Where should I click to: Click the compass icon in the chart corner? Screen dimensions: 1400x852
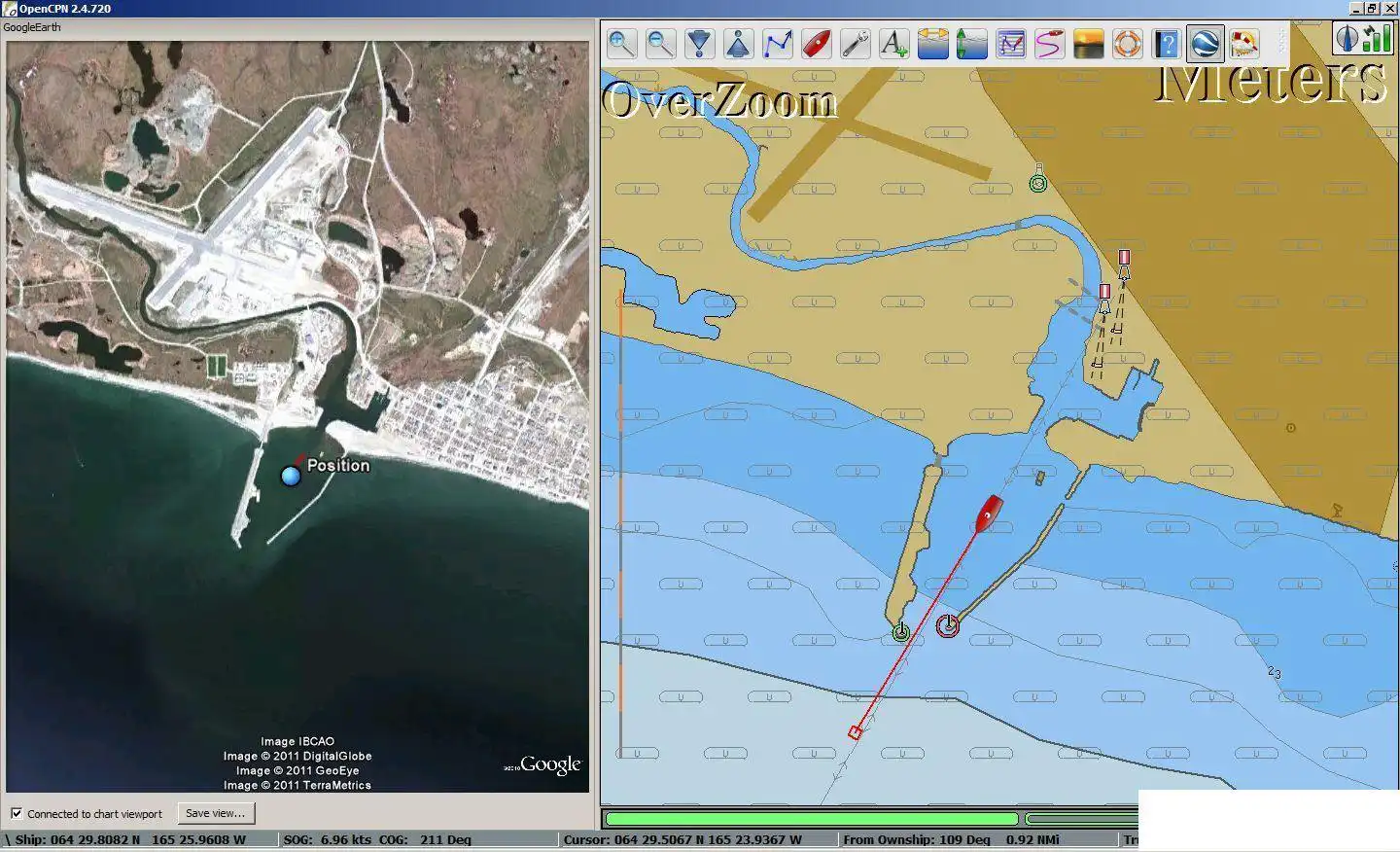(x=1347, y=38)
